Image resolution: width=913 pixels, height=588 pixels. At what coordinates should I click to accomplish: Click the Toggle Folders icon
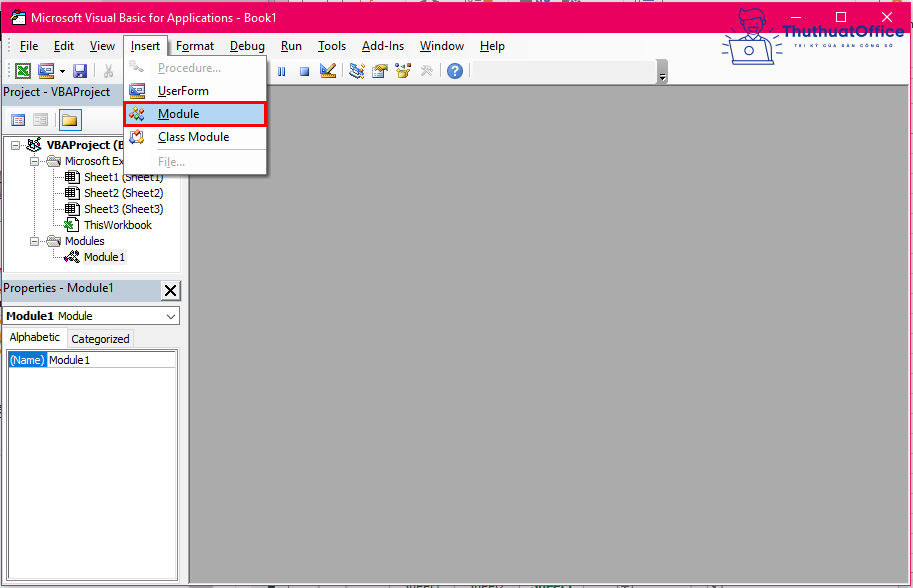click(x=67, y=119)
